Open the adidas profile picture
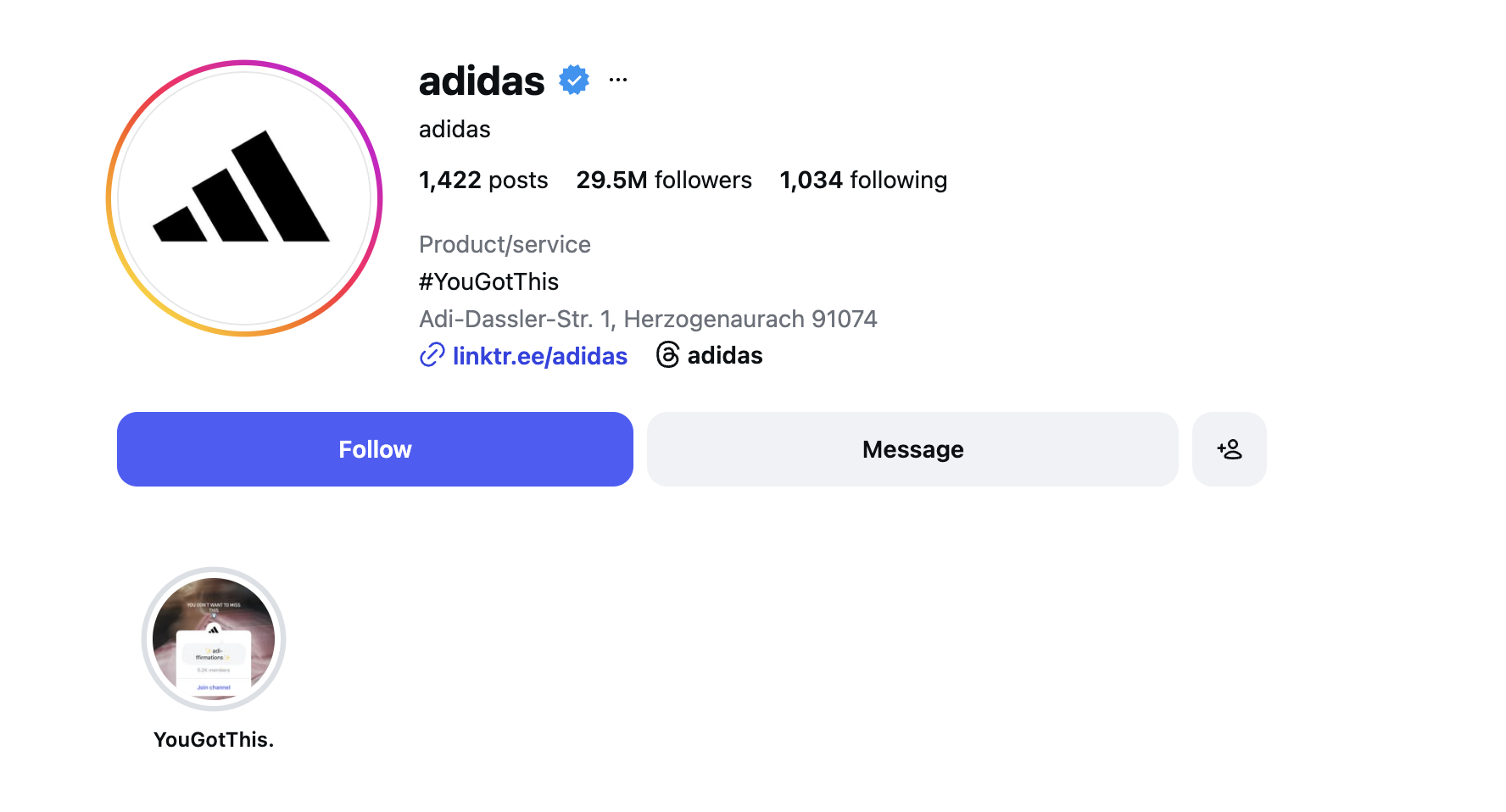The image size is (1506, 812). pos(244,198)
